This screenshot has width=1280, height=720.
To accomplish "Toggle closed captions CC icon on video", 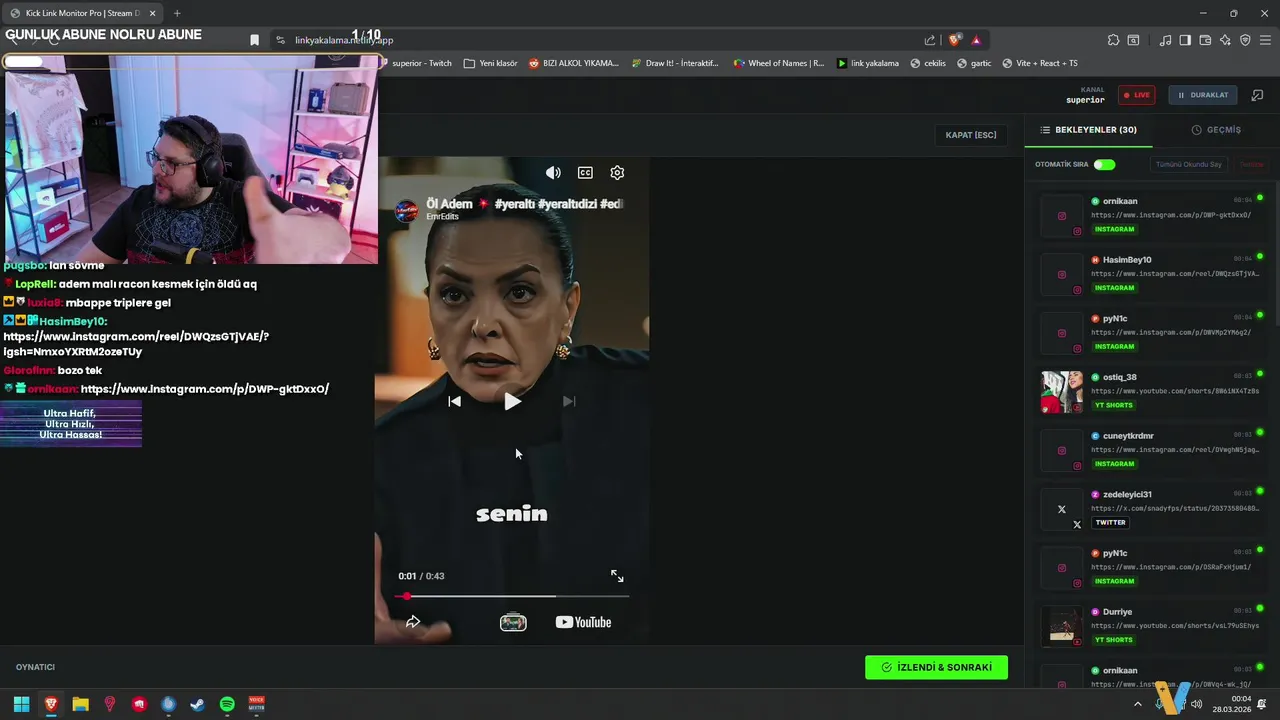I will pyautogui.click(x=585, y=173).
